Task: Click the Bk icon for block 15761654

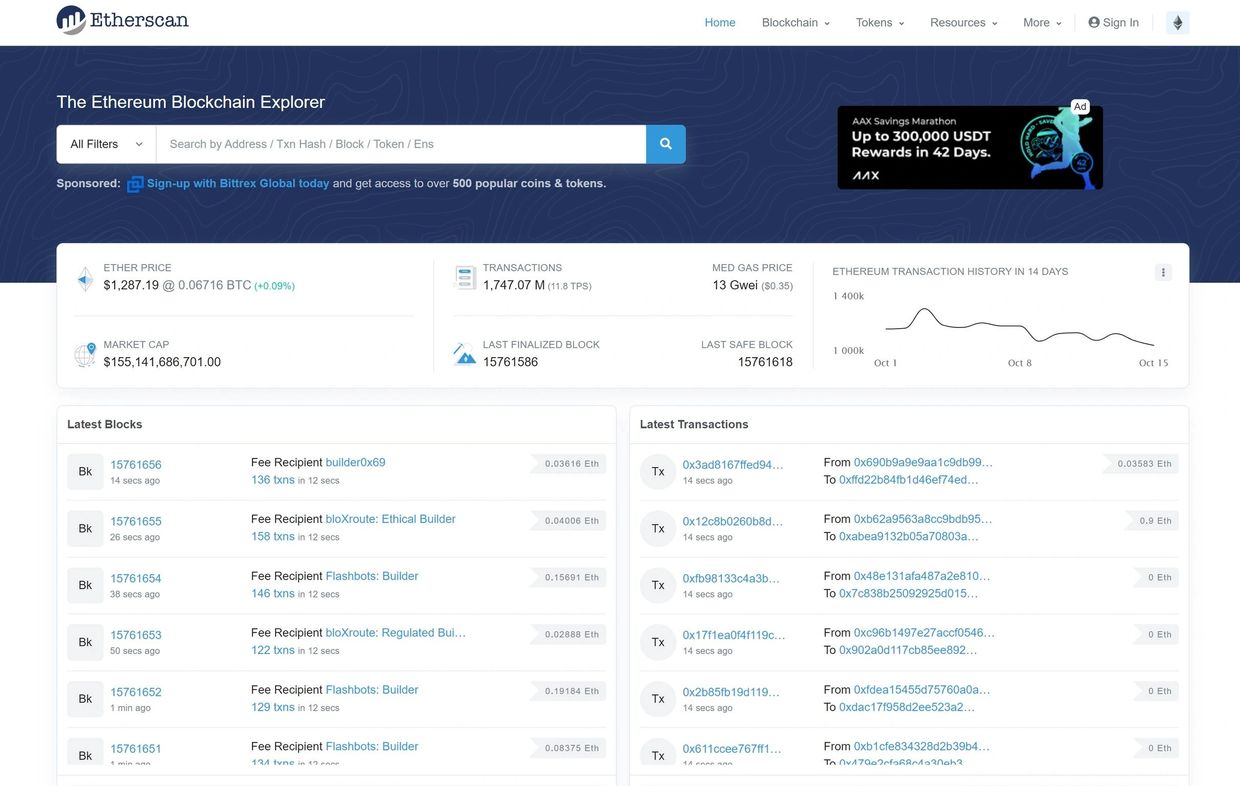Action: click(x=85, y=586)
